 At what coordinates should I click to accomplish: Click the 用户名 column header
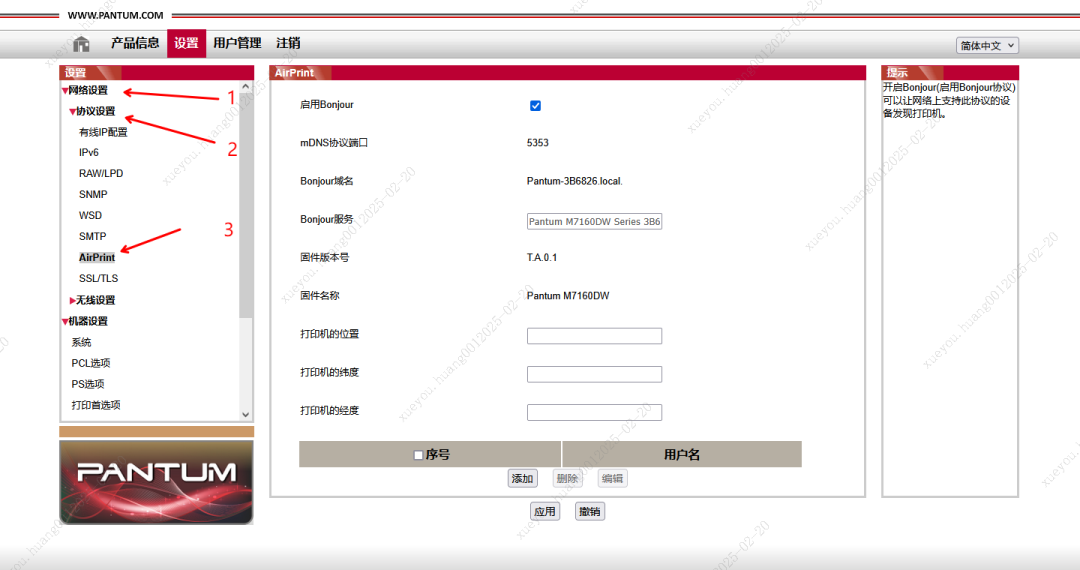tap(682, 454)
